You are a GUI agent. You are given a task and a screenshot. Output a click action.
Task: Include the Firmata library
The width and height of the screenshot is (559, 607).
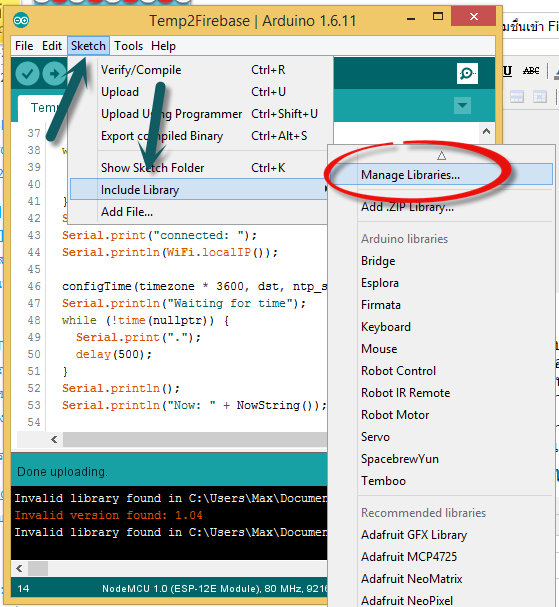tap(442, 305)
